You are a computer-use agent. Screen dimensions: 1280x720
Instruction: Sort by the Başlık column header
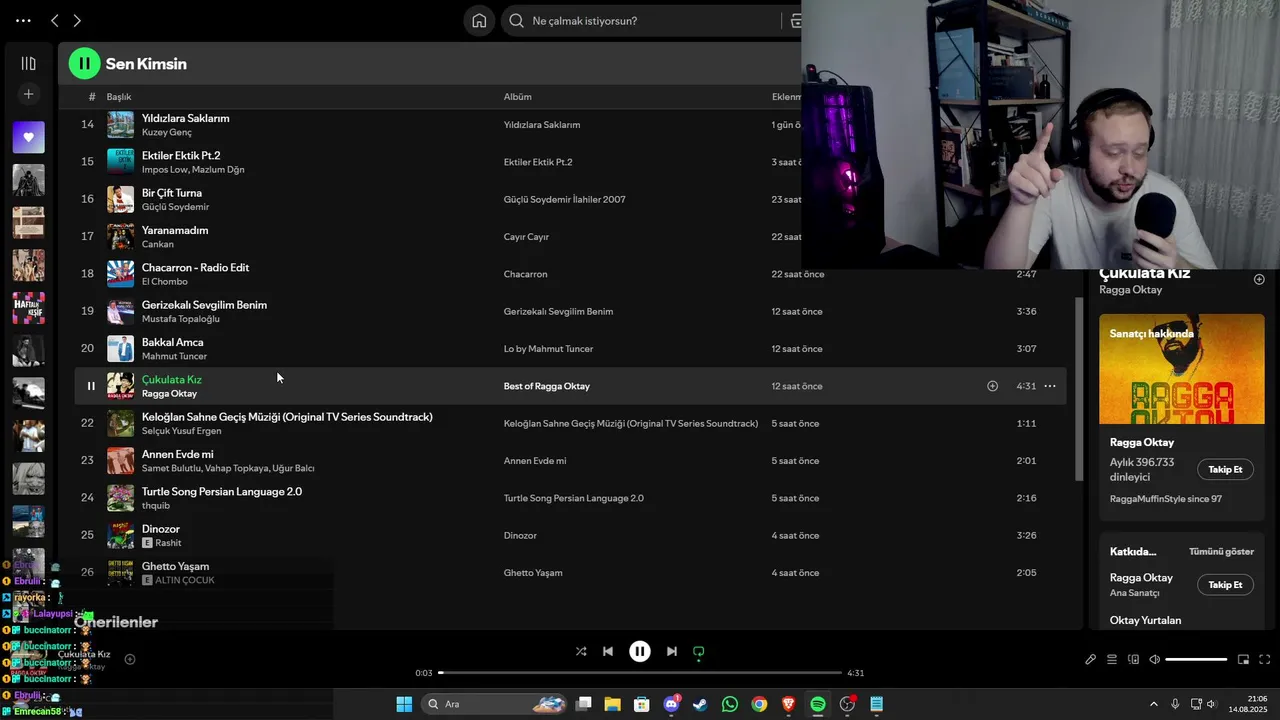[x=119, y=97]
